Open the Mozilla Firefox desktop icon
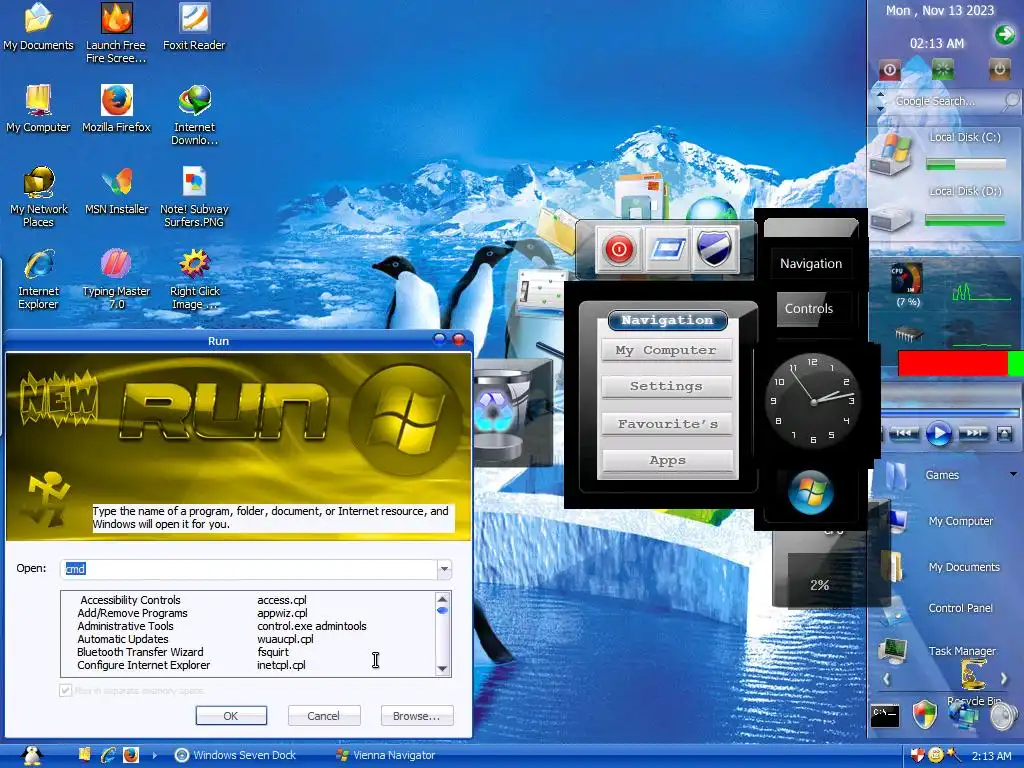The height and width of the screenshot is (768, 1024). [116, 109]
